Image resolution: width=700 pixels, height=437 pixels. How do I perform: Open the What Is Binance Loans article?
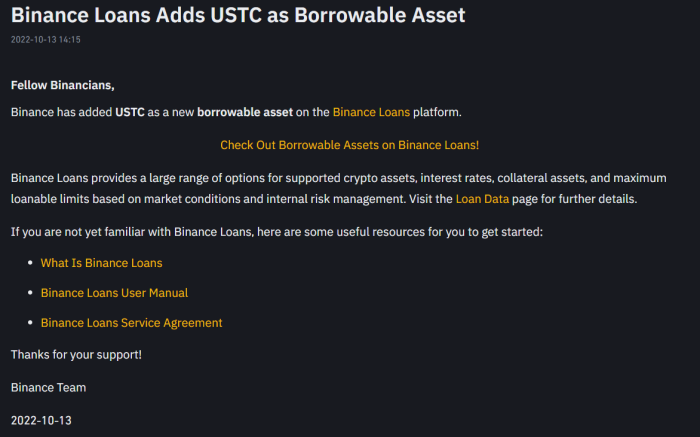101,263
